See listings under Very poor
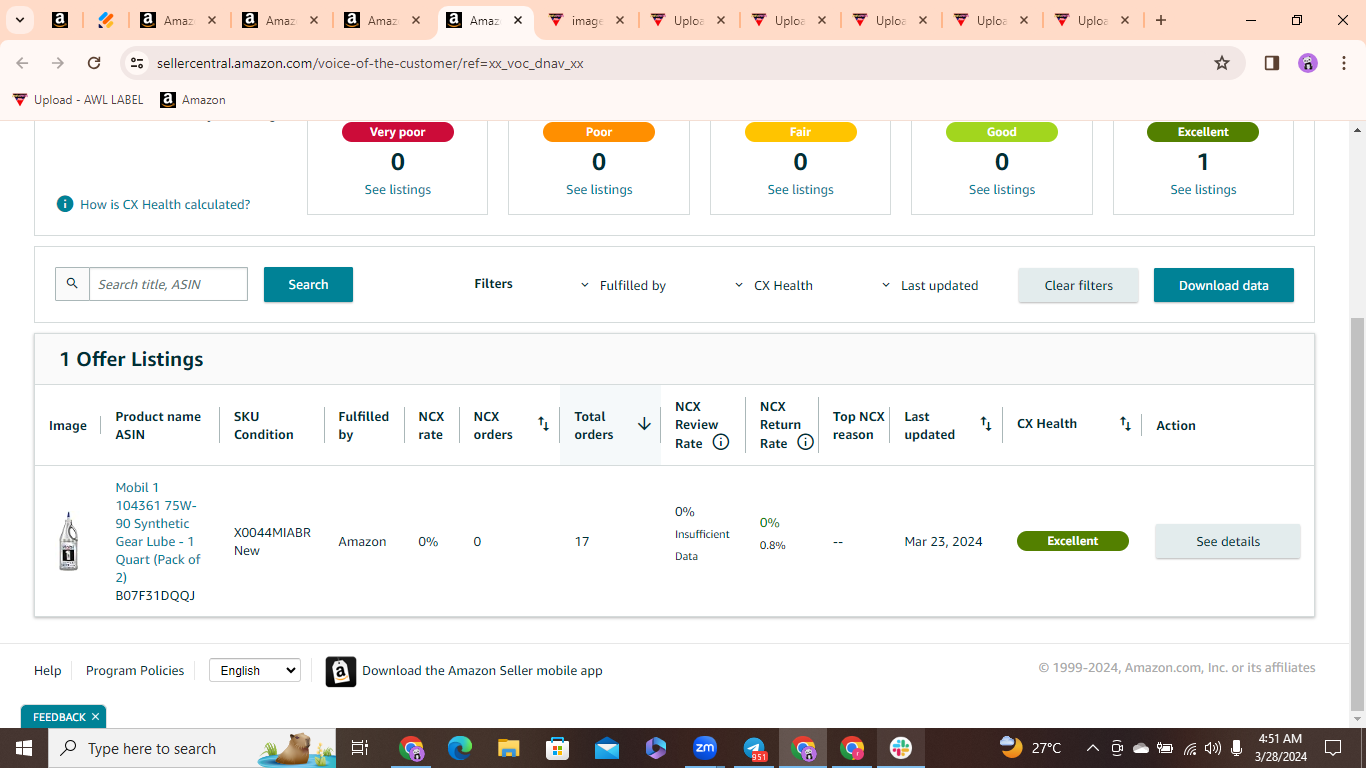Image resolution: width=1366 pixels, height=768 pixels. (x=398, y=189)
